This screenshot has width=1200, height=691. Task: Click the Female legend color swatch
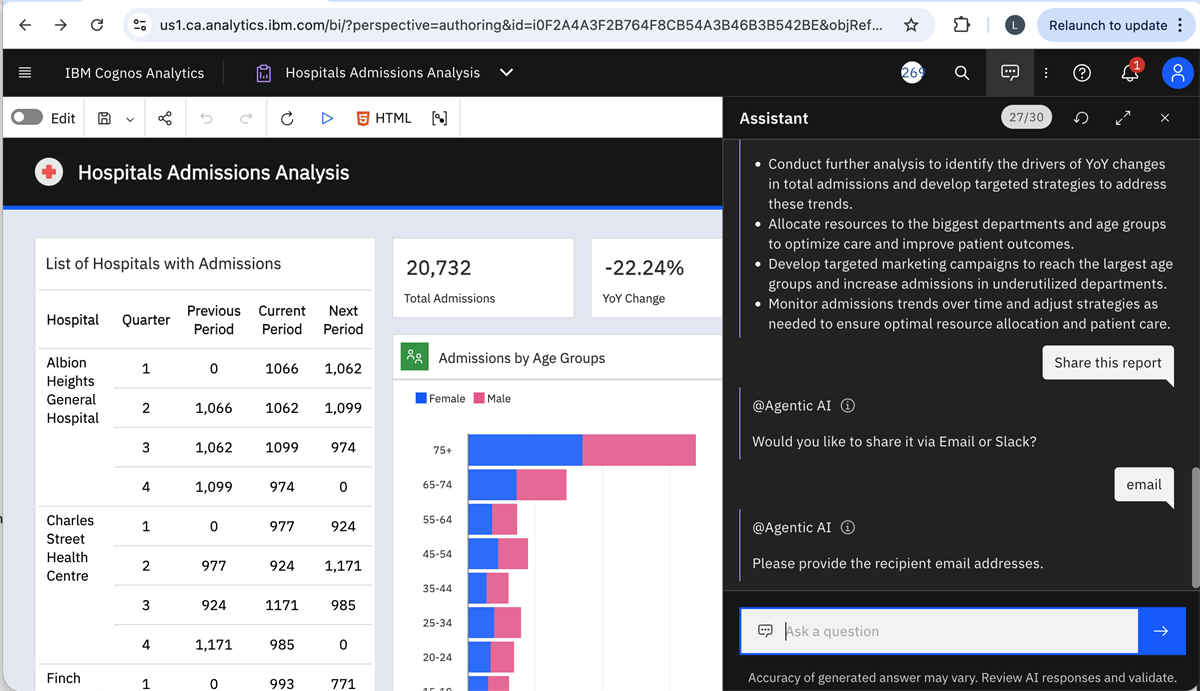point(422,399)
